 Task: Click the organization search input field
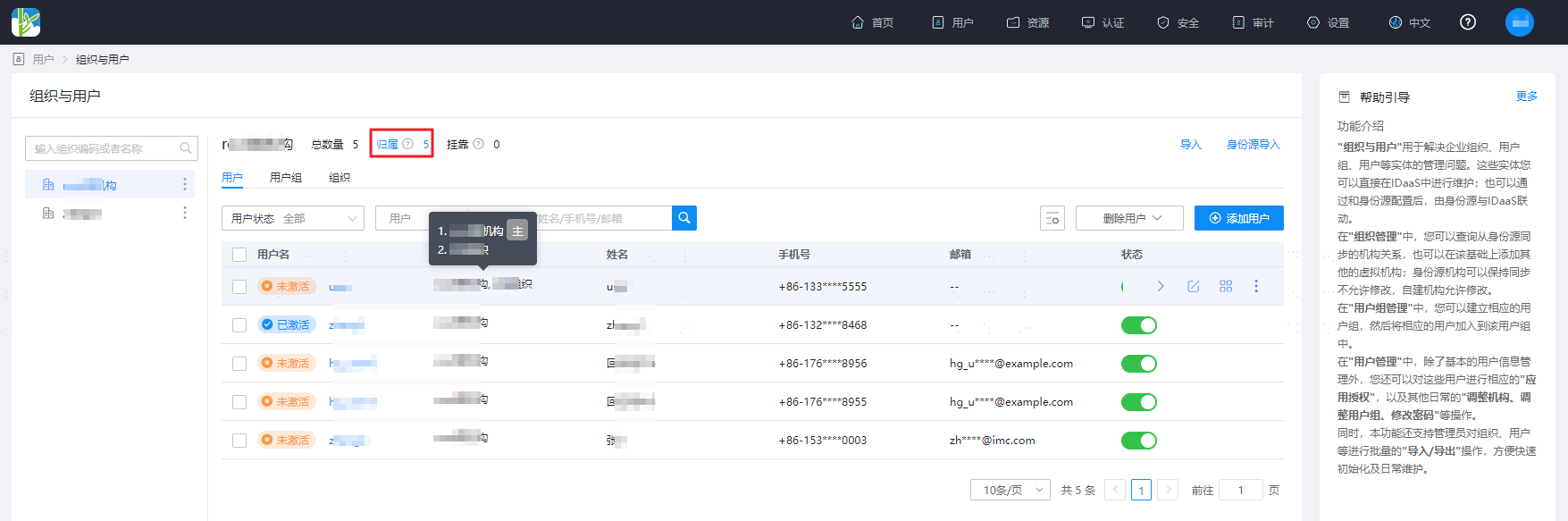click(x=112, y=148)
